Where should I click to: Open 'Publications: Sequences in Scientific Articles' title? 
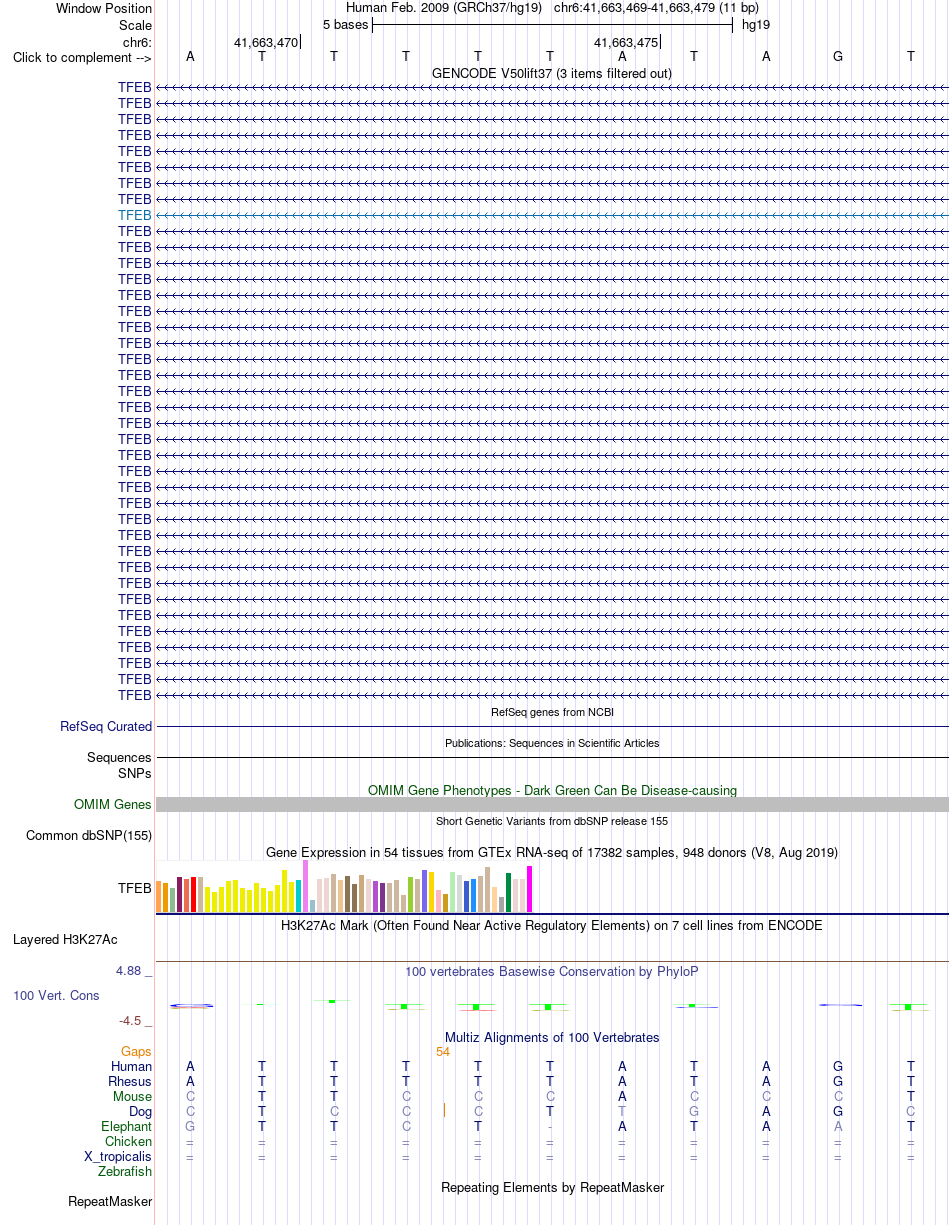pos(552,743)
